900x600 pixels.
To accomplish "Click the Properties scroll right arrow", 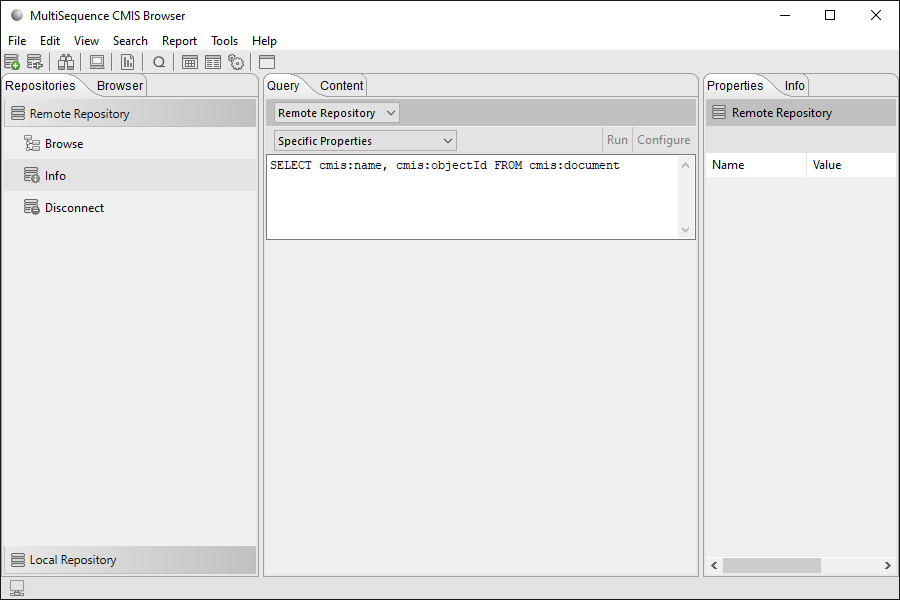I will (x=887, y=566).
